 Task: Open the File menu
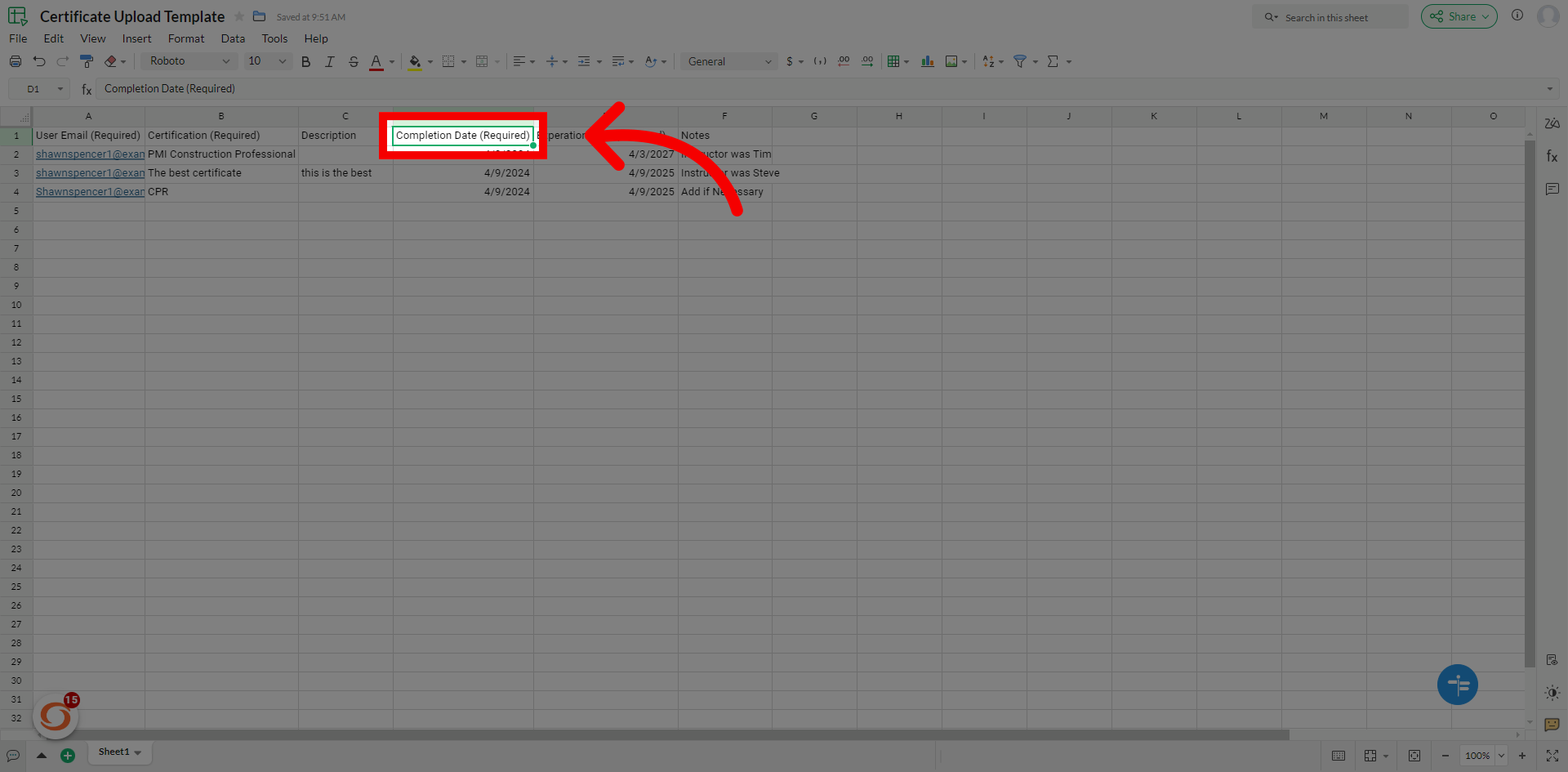18,38
